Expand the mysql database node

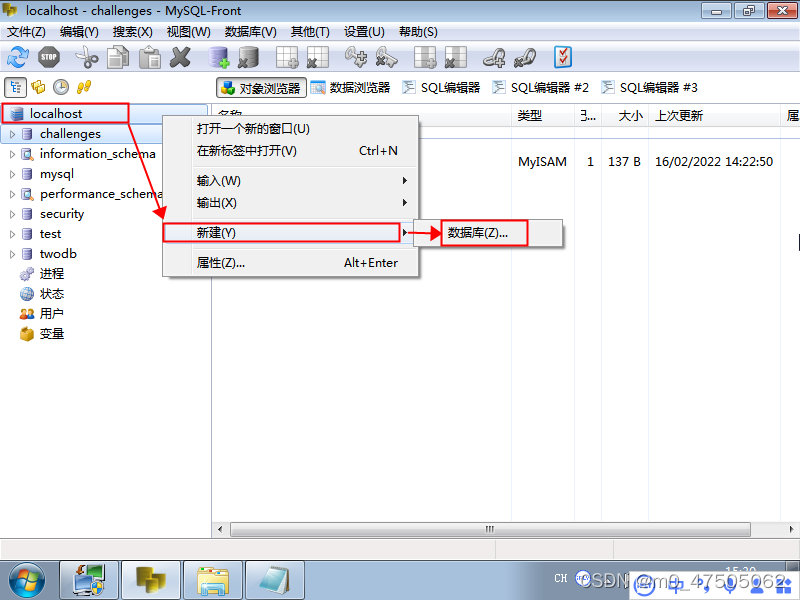coord(12,174)
